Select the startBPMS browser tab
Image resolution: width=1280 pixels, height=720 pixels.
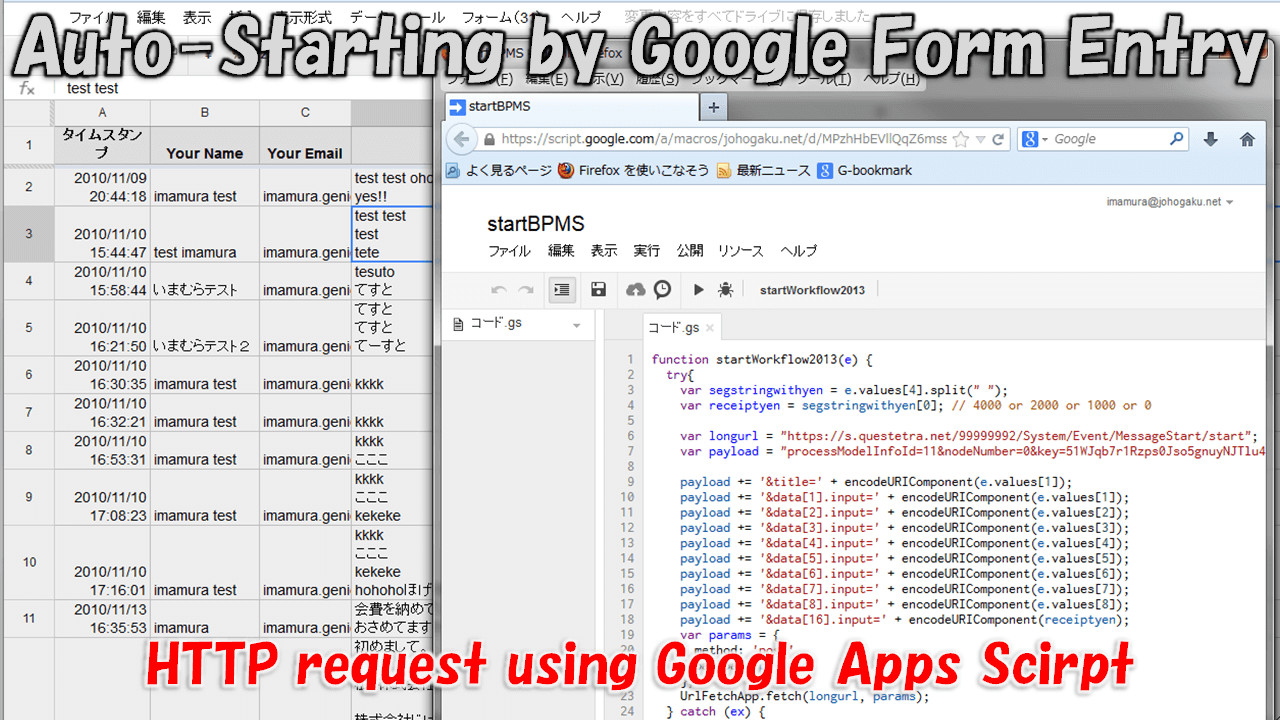click(x=571, y=107)
